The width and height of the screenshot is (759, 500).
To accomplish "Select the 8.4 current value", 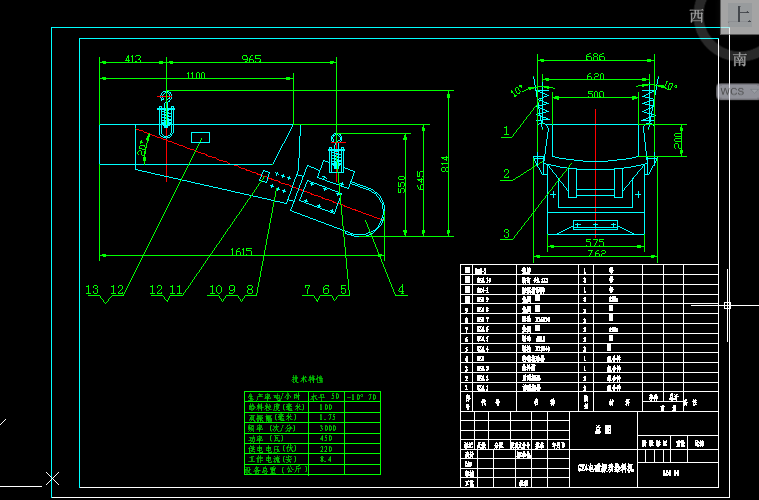I will pos(326,459).
